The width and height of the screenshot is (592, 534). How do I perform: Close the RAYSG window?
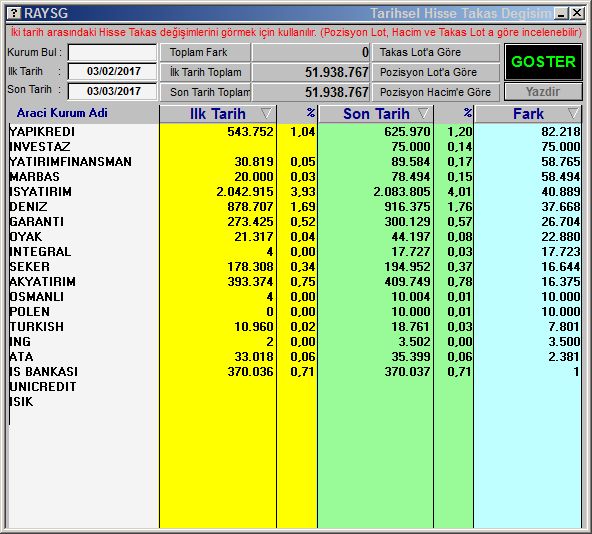point(577,14)
